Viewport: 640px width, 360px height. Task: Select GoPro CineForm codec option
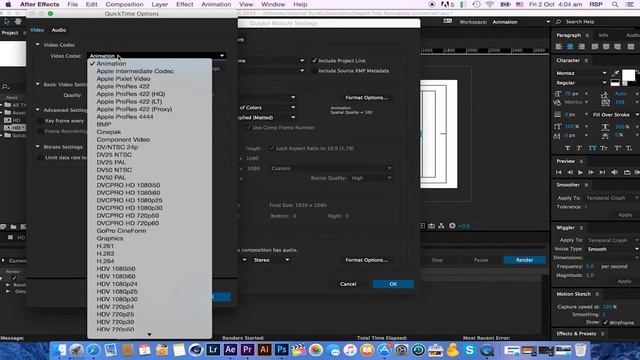click(x=121, y=231)
